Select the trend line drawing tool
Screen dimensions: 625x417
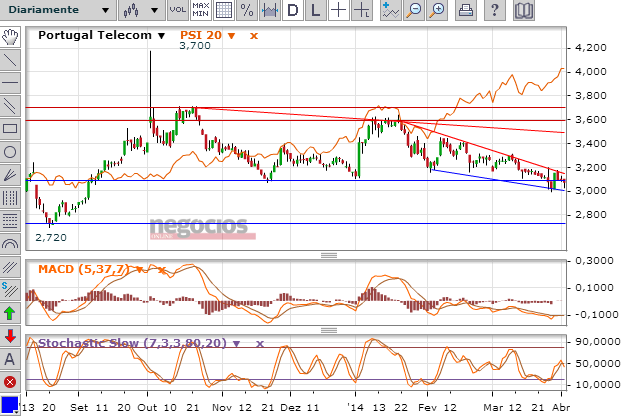pos(10,60)
